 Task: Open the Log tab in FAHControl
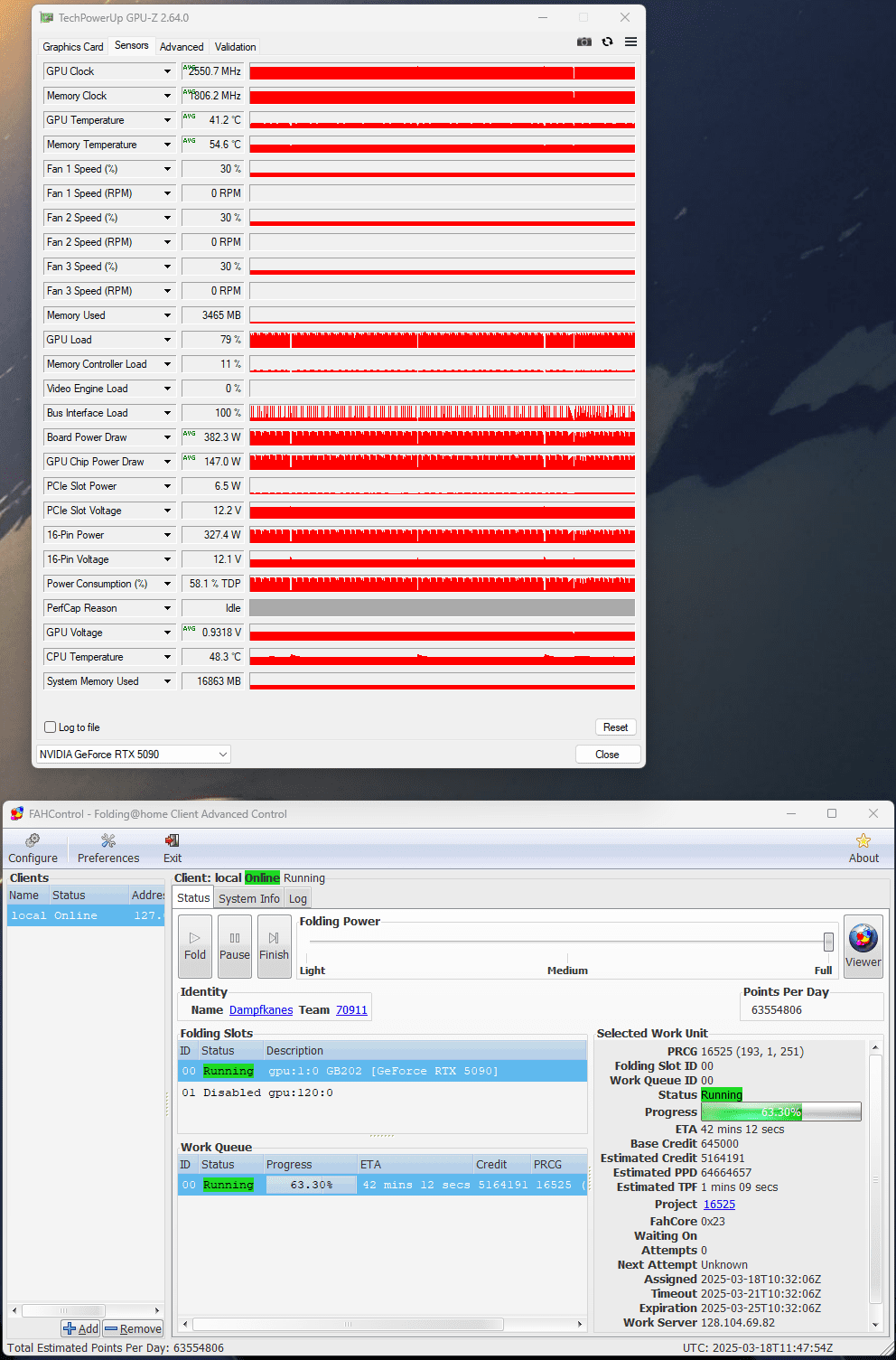point(298,898)
